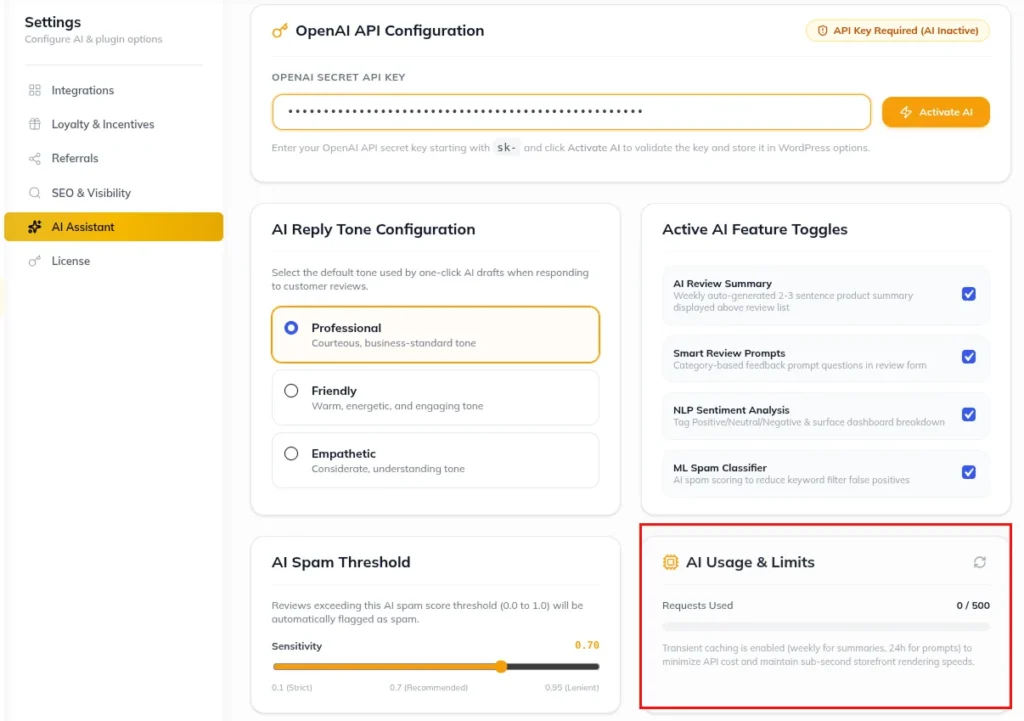Click the sk- code snippet in helper text
The height and width of the screenshot is (721, 1024).
click(x=506, y=148)
